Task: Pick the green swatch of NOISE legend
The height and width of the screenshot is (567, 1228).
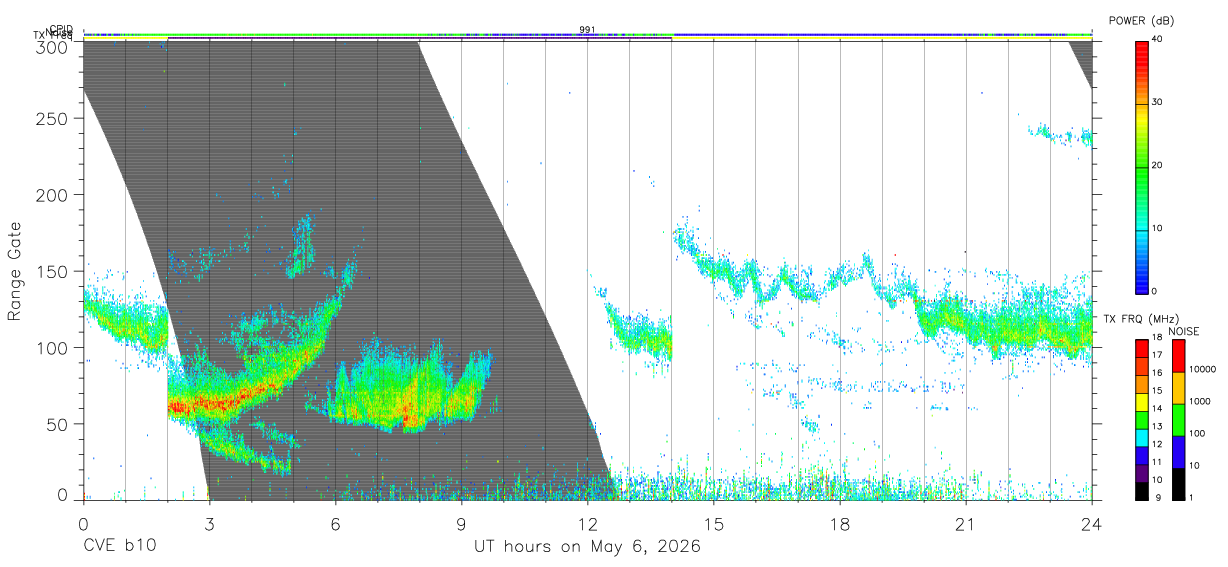Action: pos(1178,419)
